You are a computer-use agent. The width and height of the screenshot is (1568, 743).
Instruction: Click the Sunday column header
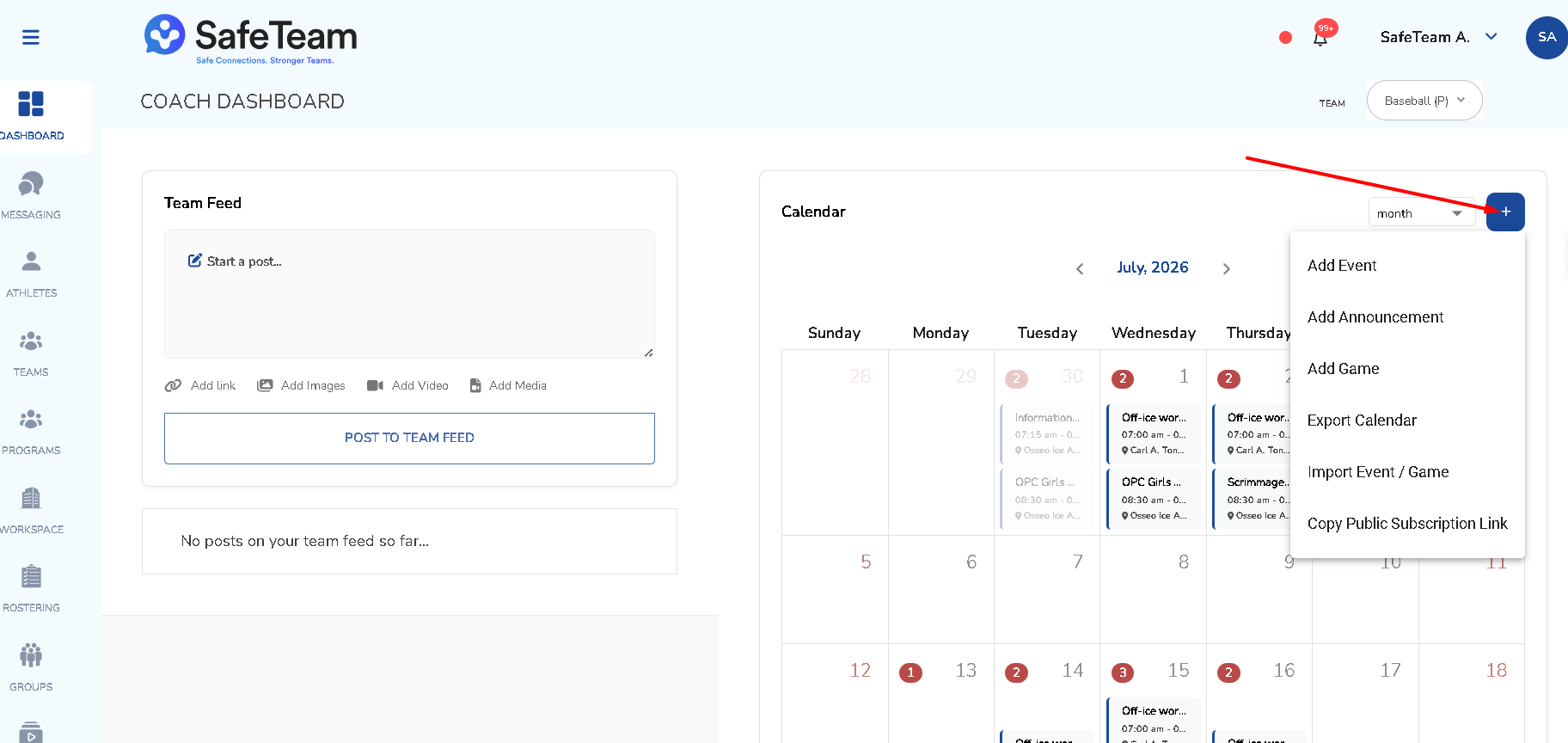(x=834, y=333)
